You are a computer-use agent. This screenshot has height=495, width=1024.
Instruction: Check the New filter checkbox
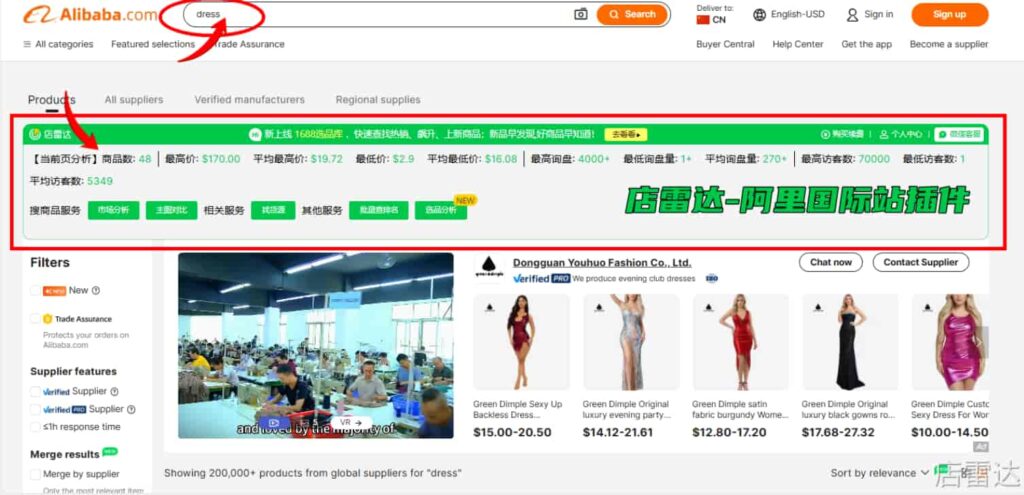tap(35, 291)
